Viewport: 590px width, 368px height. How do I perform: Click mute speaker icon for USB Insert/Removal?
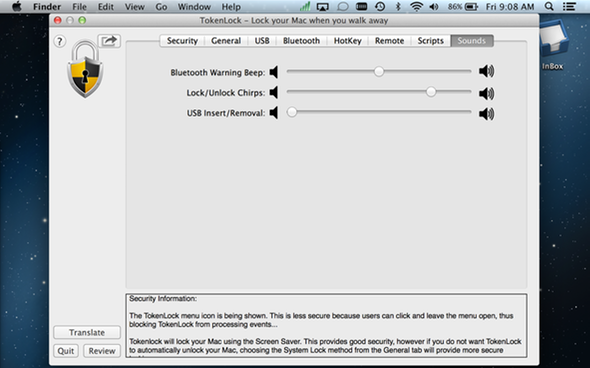coord(274,113)
